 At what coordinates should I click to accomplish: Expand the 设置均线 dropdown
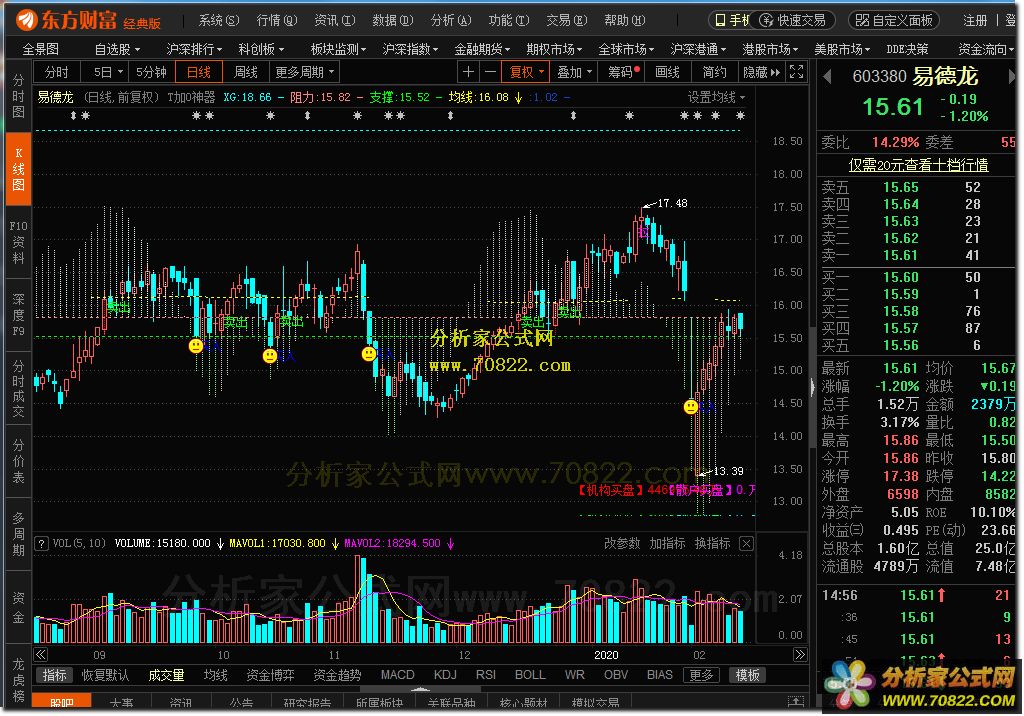(x=716, y=97)
